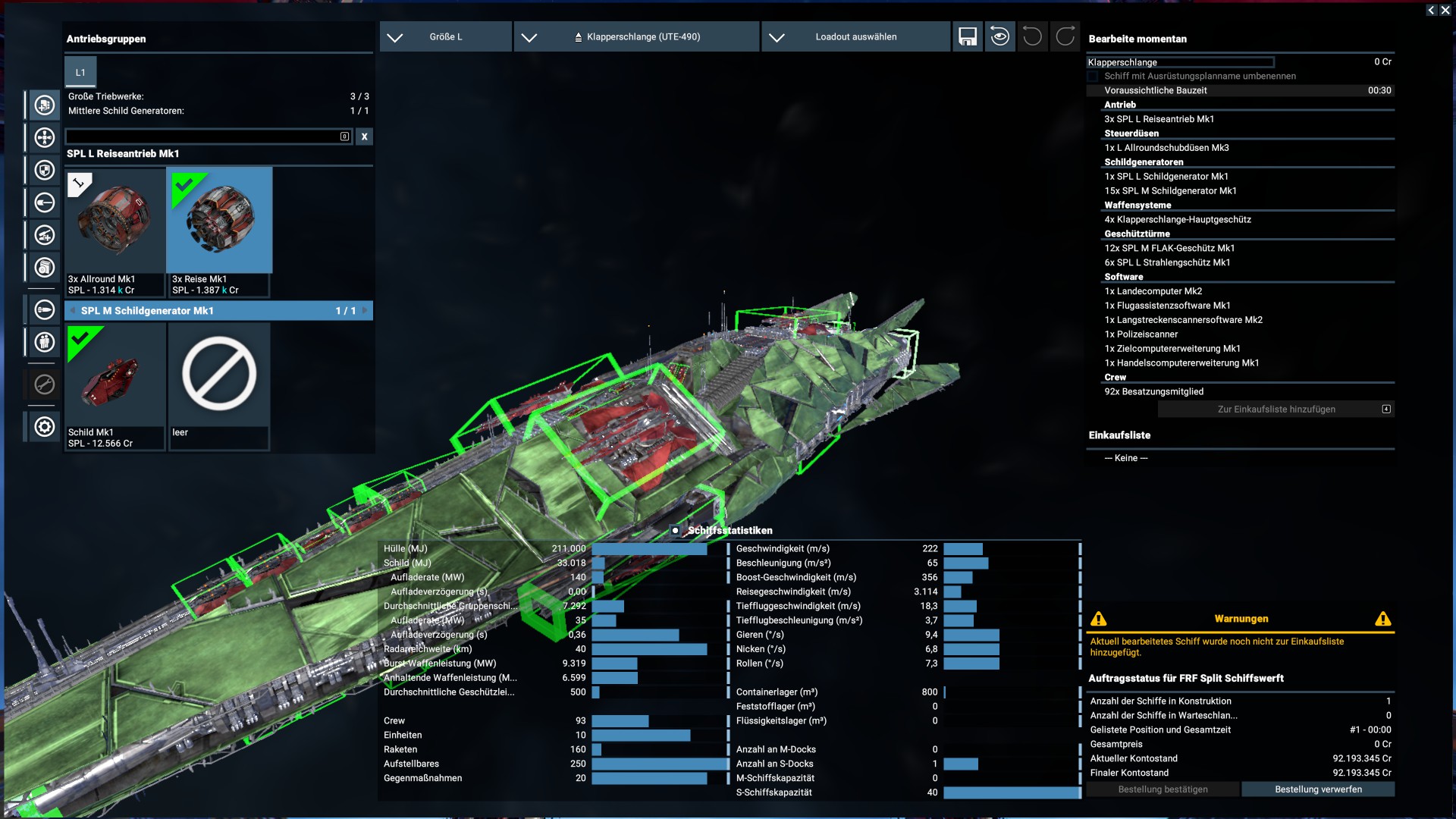Click '1x Landecomputer Mk2' software entry
Screen dimensions: 1456x819
pyautogui.click(x=1153, y=291)
